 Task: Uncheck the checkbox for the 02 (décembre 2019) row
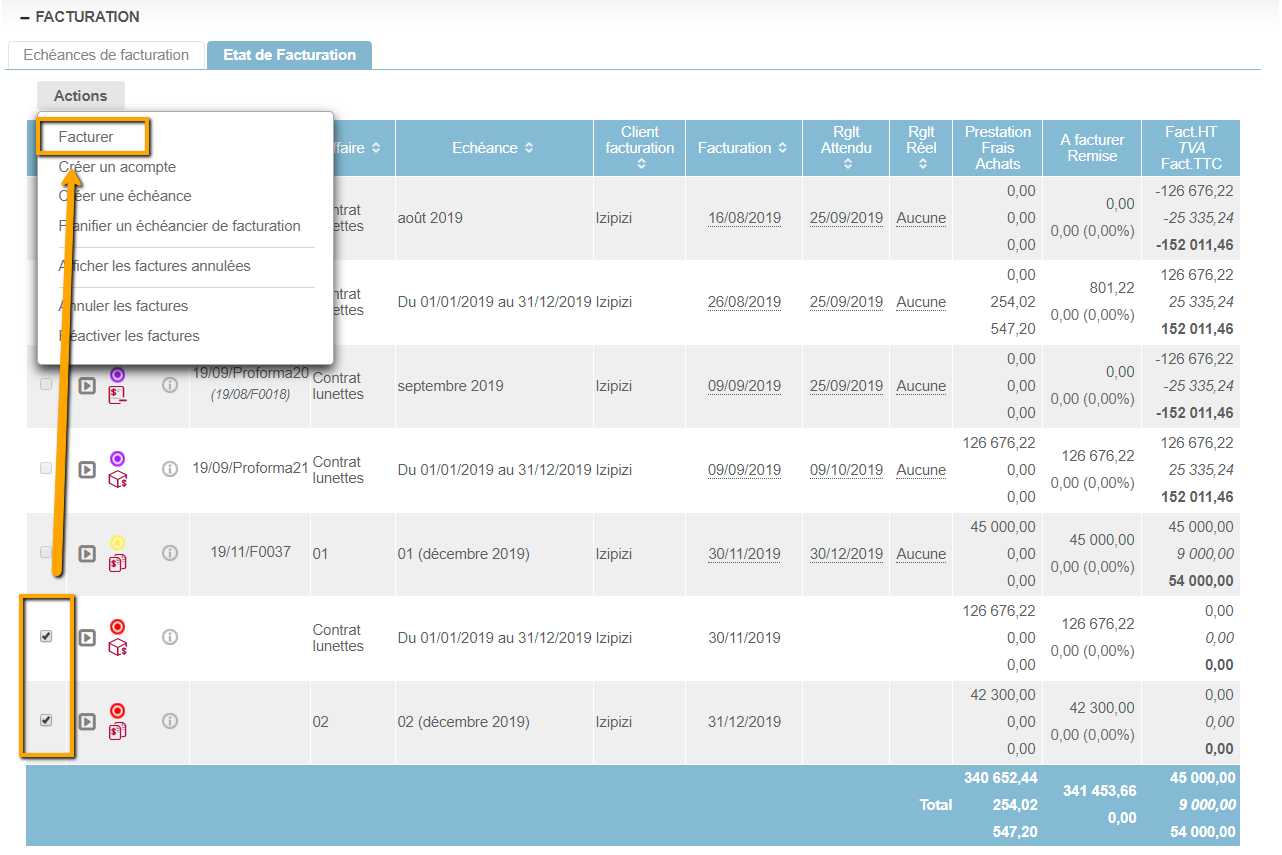coord(46,720)
